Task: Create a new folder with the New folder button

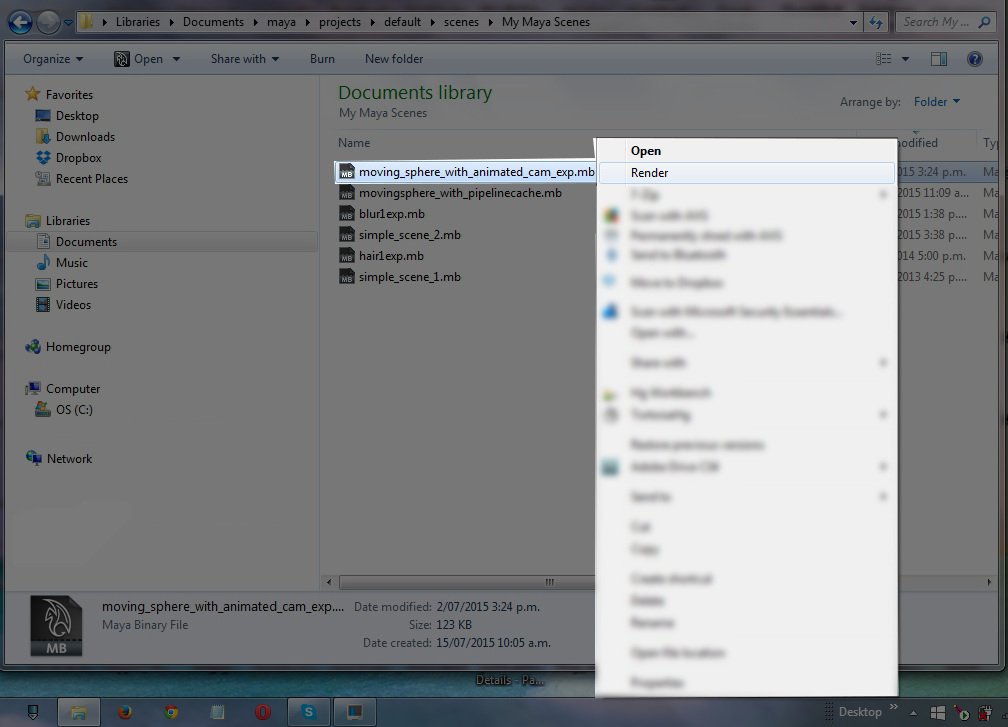Action: [x=393, y=59]
